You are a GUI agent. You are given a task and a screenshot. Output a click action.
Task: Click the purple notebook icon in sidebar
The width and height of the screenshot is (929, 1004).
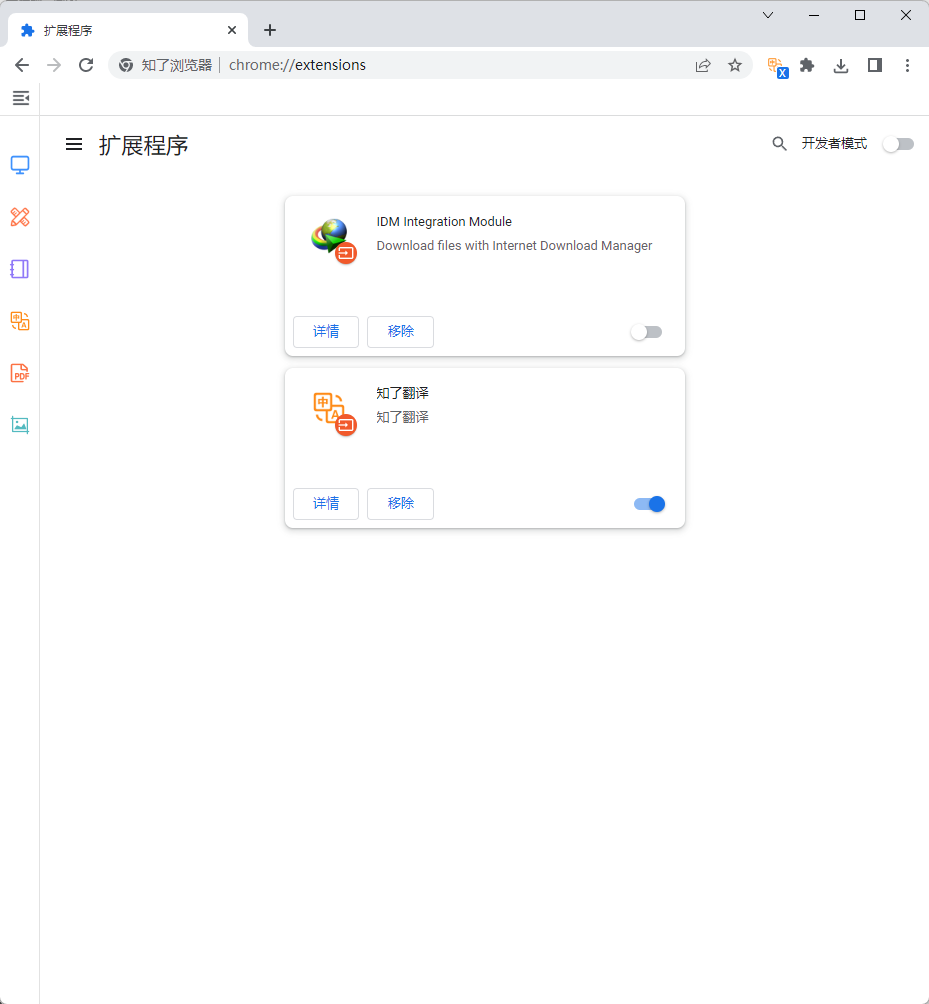coord(20,269)
